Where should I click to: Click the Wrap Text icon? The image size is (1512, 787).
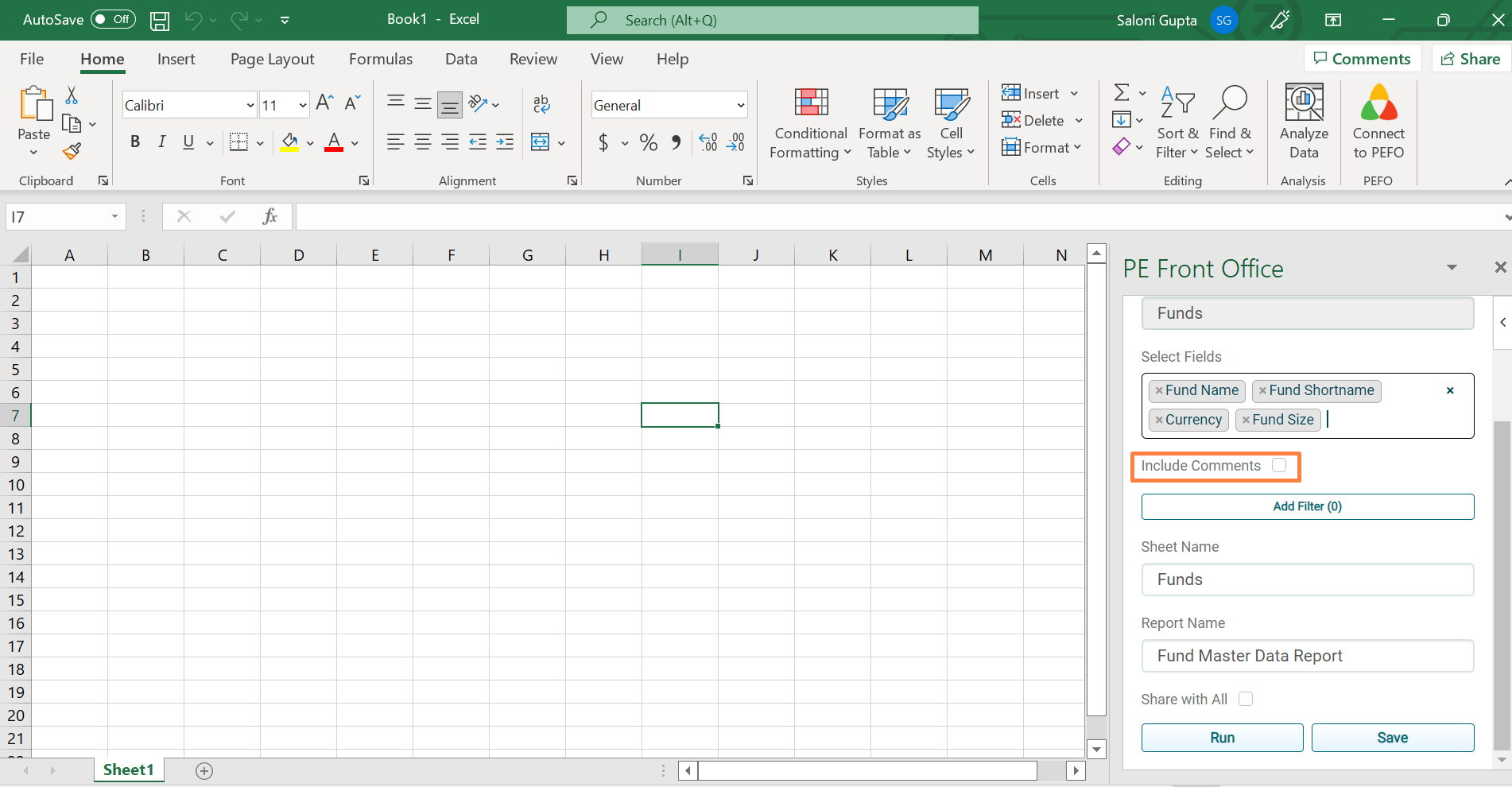point(541,104)
